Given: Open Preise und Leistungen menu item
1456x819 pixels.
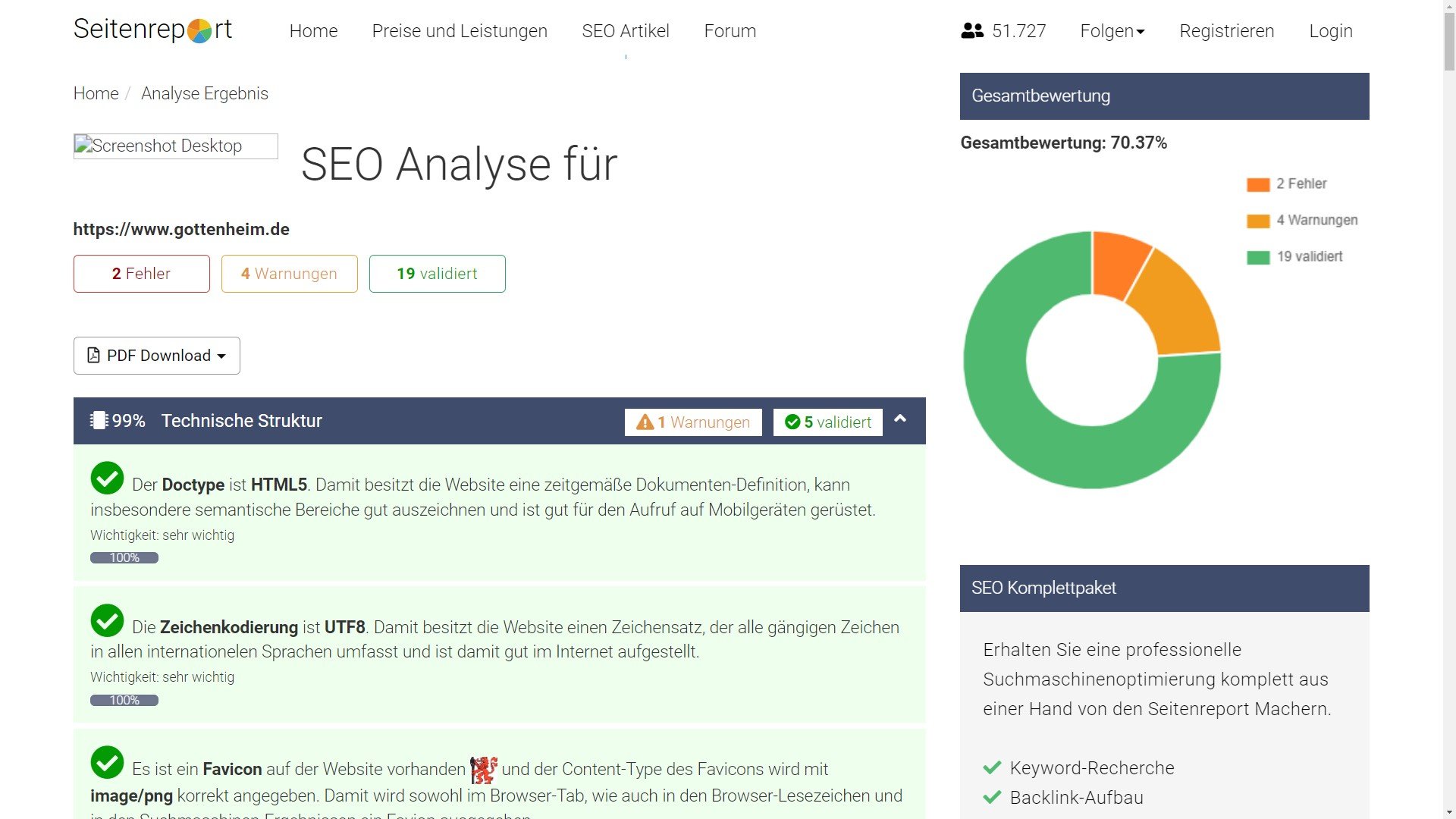Looking at the screenshot, I should click(460, 31).
